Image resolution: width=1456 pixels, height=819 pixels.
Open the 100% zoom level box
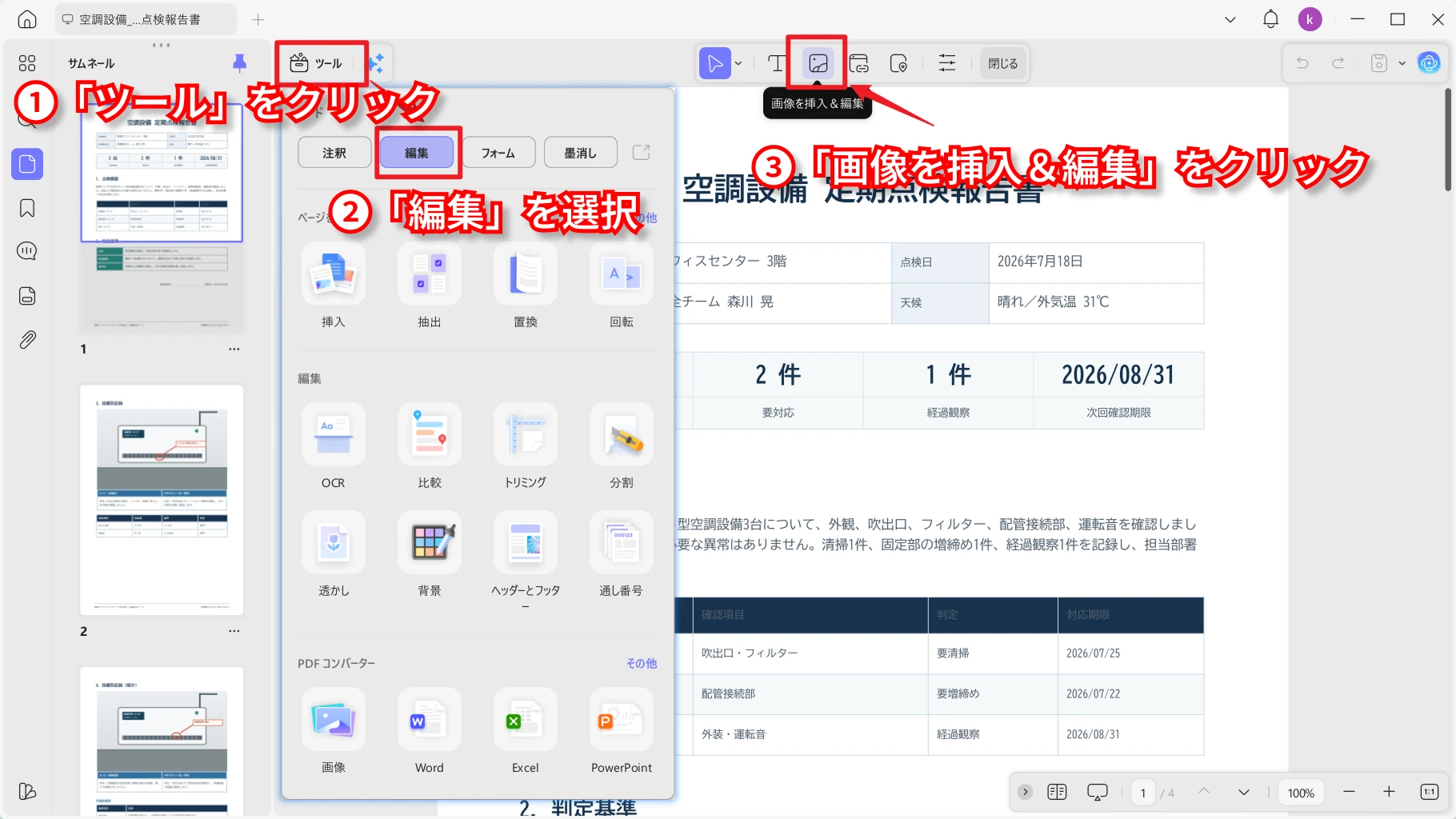tap(1301, 793)
